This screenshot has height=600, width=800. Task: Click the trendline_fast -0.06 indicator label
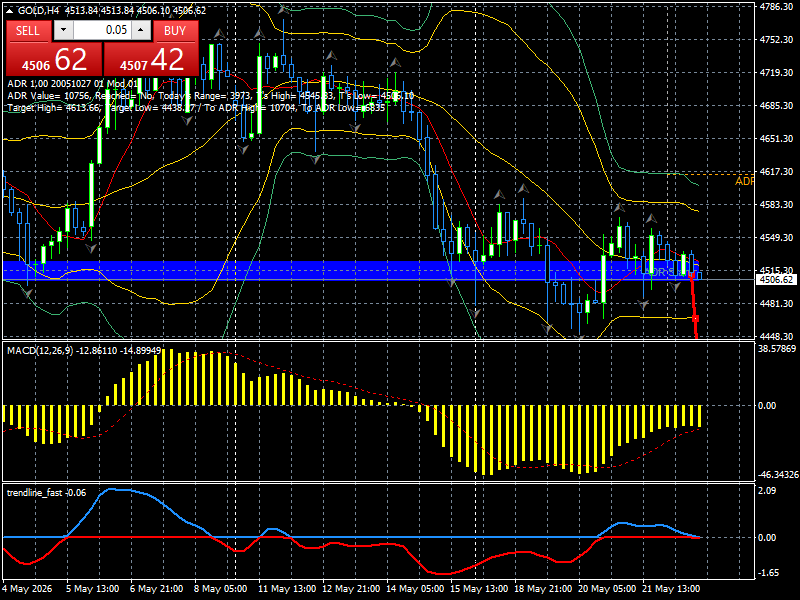tap(46, 493)
